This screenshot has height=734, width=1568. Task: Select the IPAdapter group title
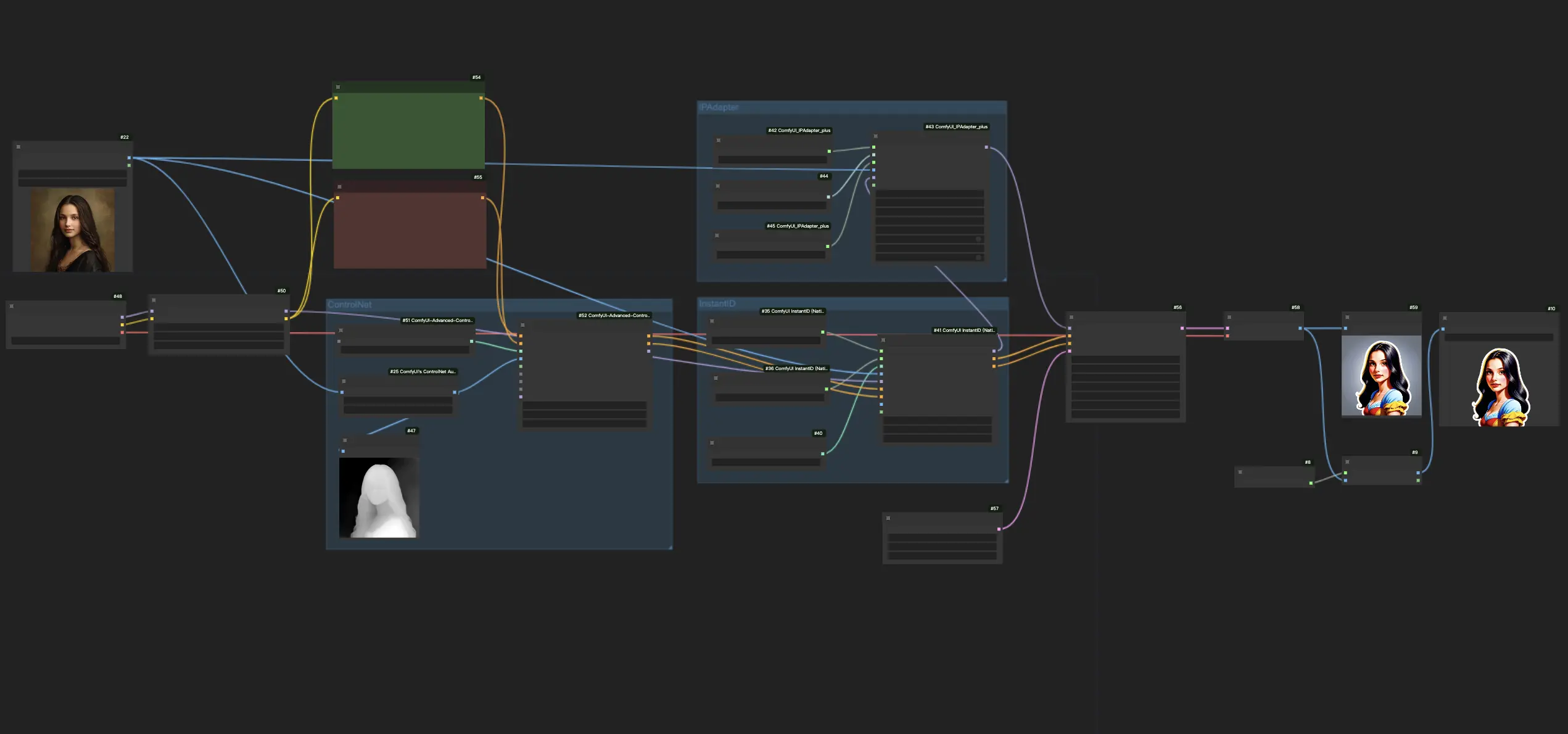point(719,107)
